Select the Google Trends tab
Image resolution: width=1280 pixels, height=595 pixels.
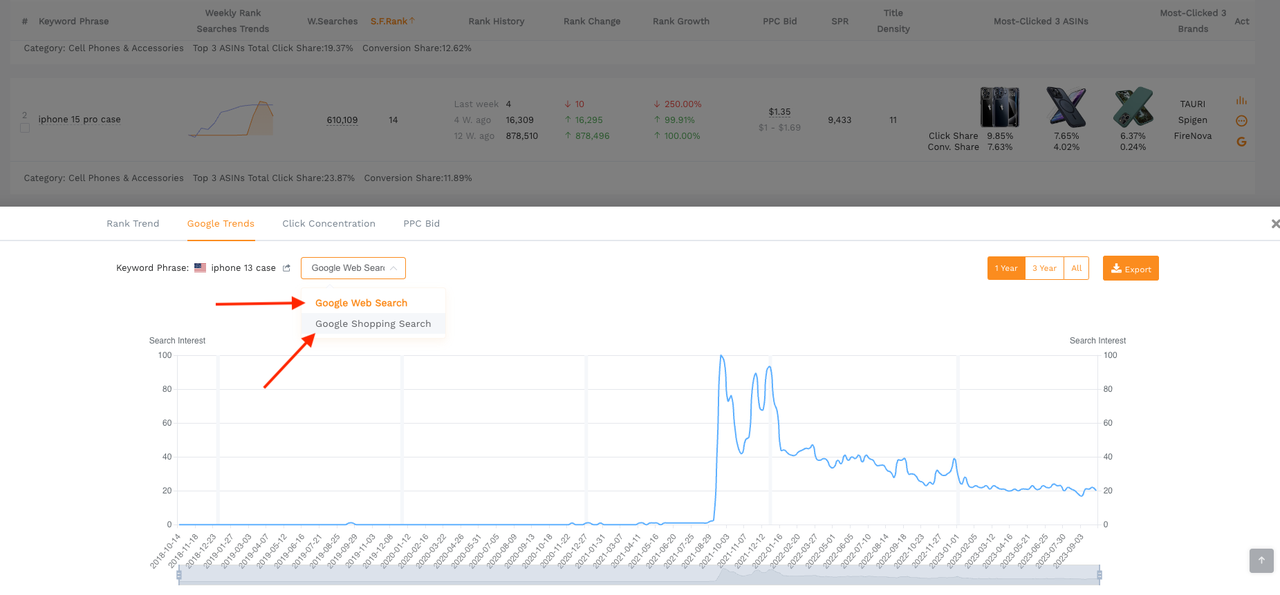tap(221, 224)
